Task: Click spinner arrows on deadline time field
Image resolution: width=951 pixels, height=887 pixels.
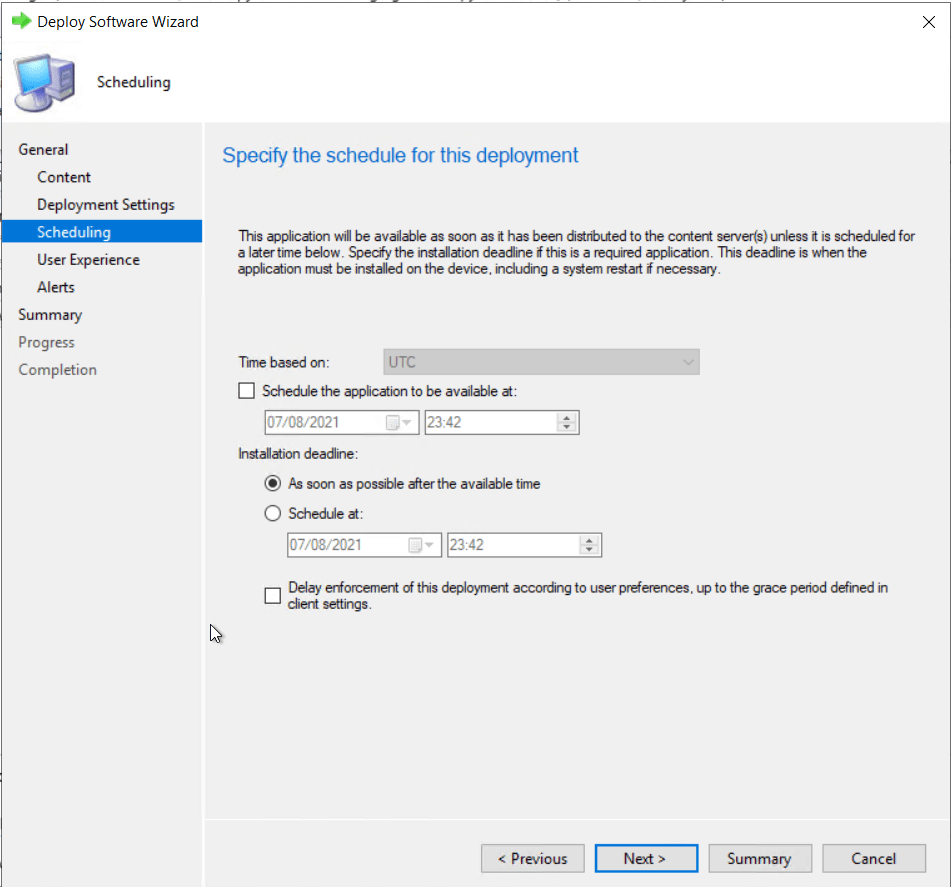Action: point(589,546)
